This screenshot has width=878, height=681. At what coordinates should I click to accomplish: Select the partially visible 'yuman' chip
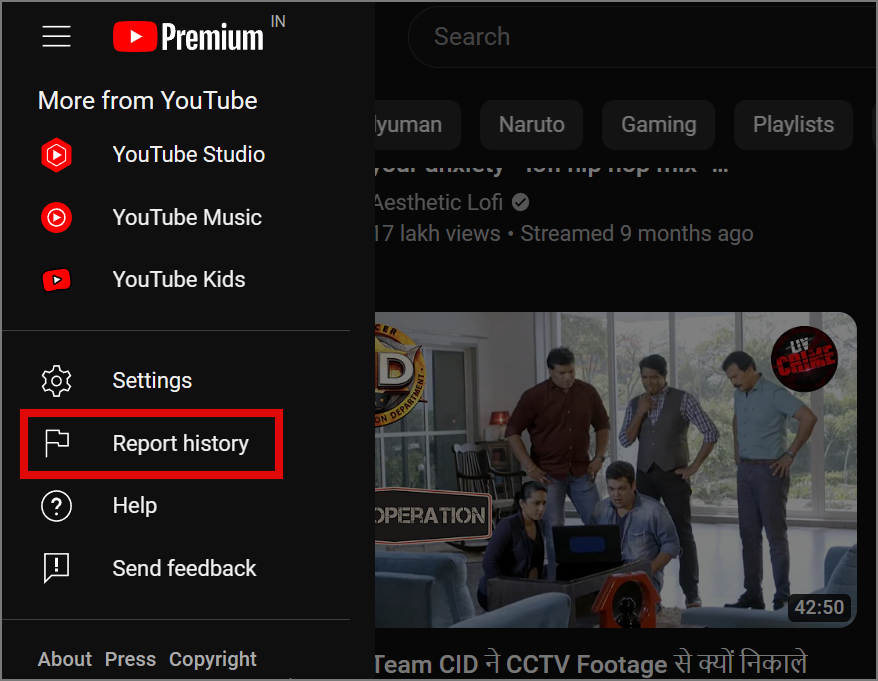click(417, 125)
